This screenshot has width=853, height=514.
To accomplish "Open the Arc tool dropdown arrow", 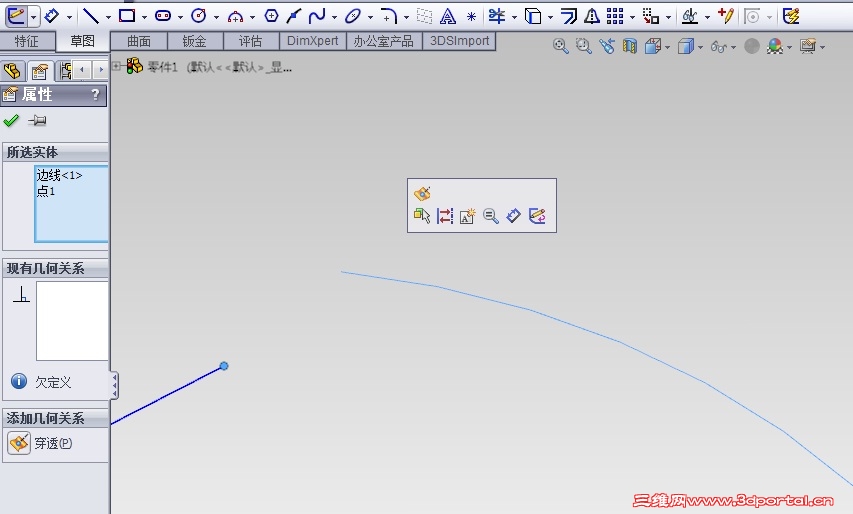I will point(252,17).
